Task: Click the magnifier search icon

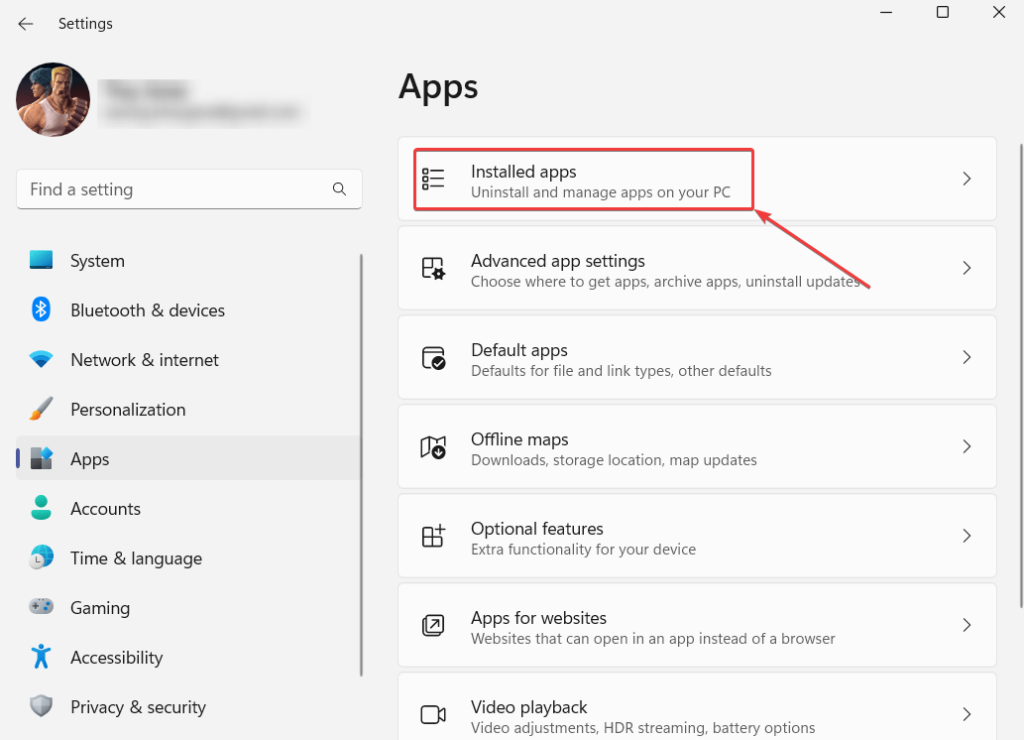Action: click(x=339, y=189)
